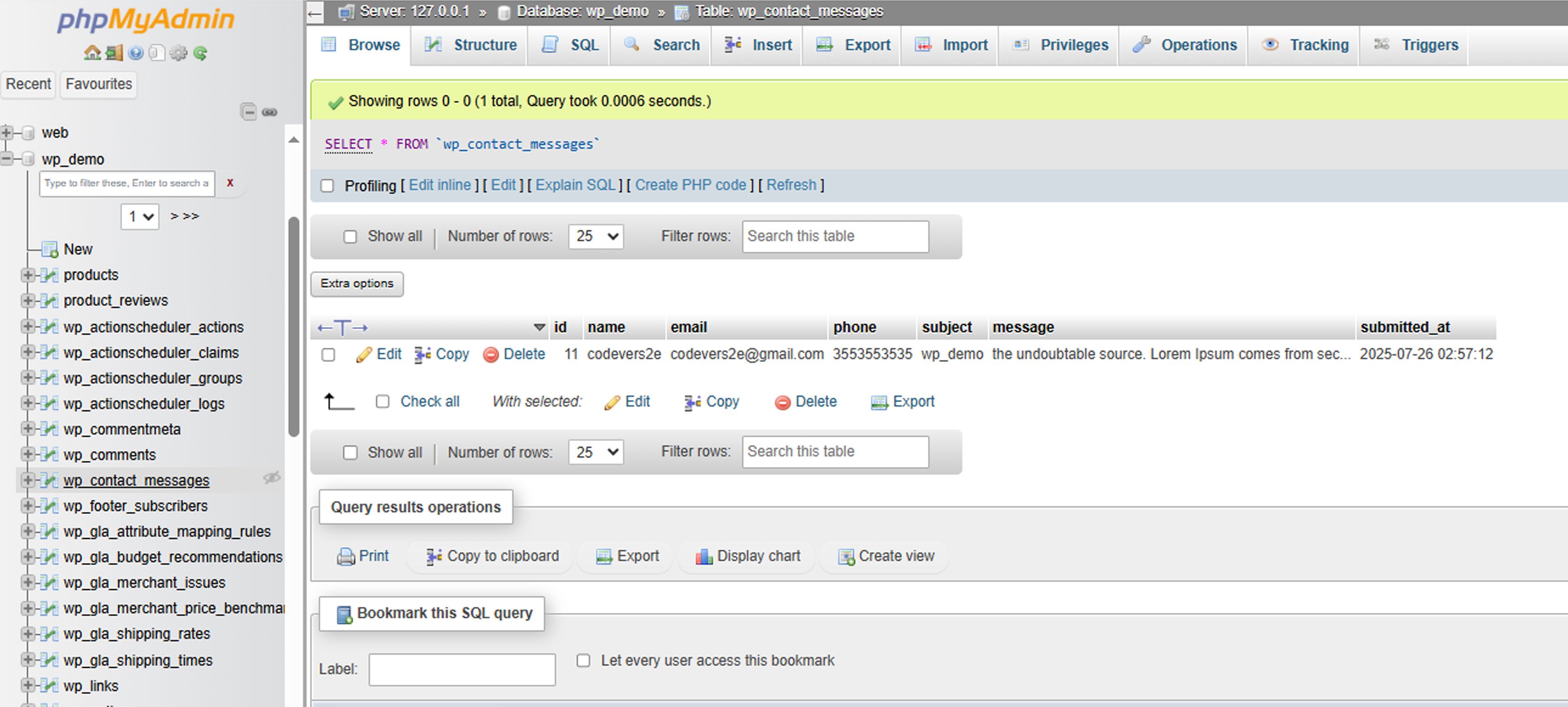1568x707 pixels.
Task: Click the green reload navigation panel icon
Action: 200,53
